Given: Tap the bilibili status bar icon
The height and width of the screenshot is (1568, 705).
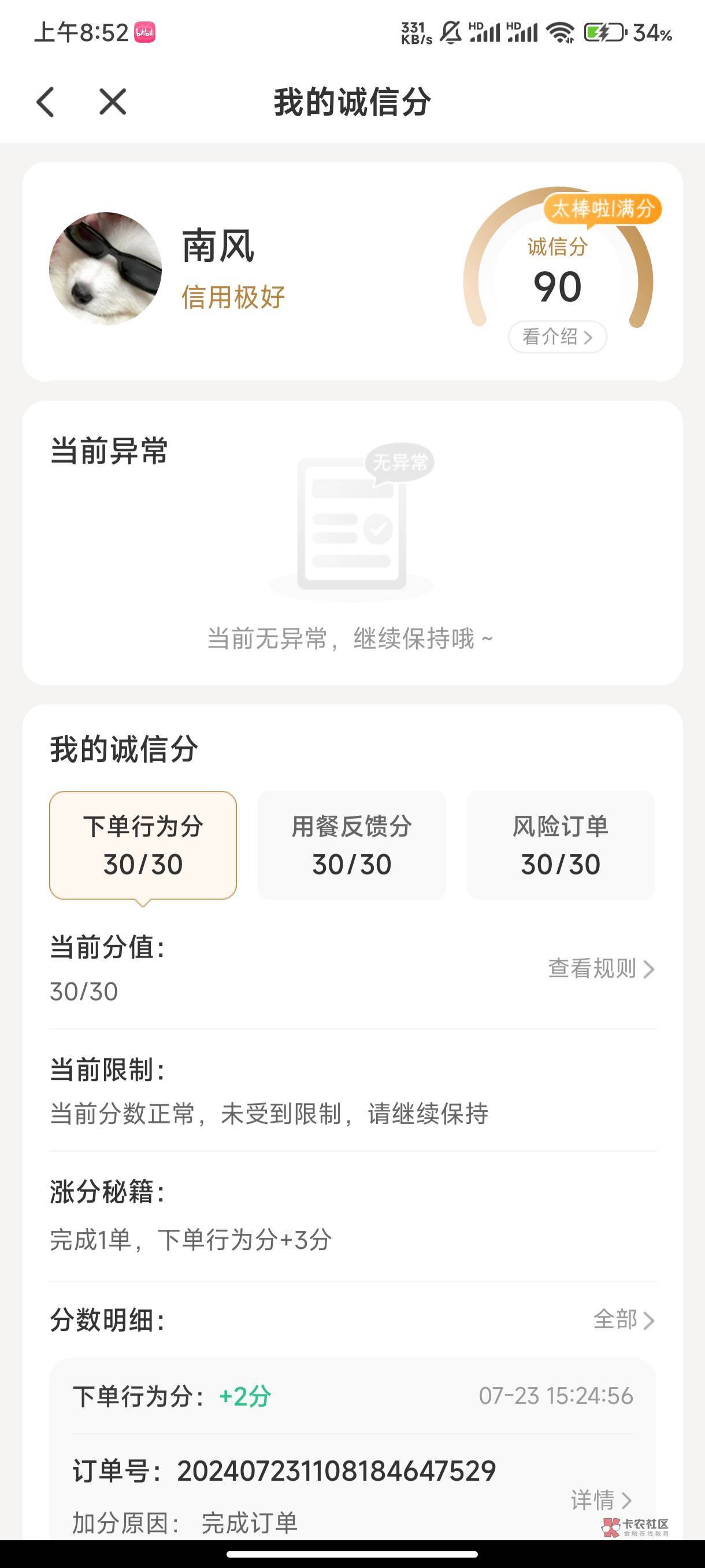Looking at the screenshot, I should coord(145,32).
